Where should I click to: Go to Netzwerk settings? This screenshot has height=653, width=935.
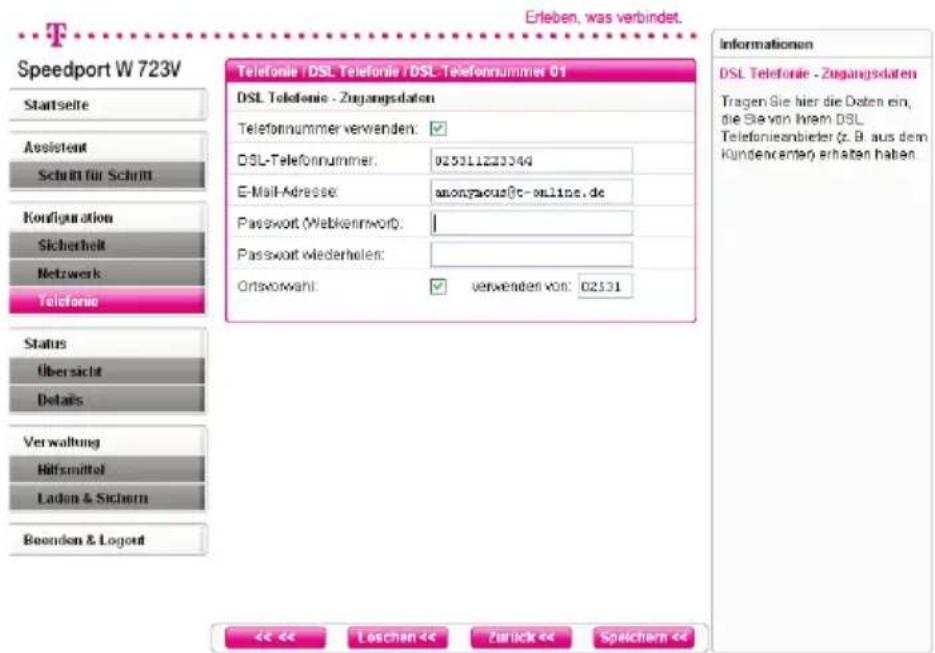[x=107, y=273]
